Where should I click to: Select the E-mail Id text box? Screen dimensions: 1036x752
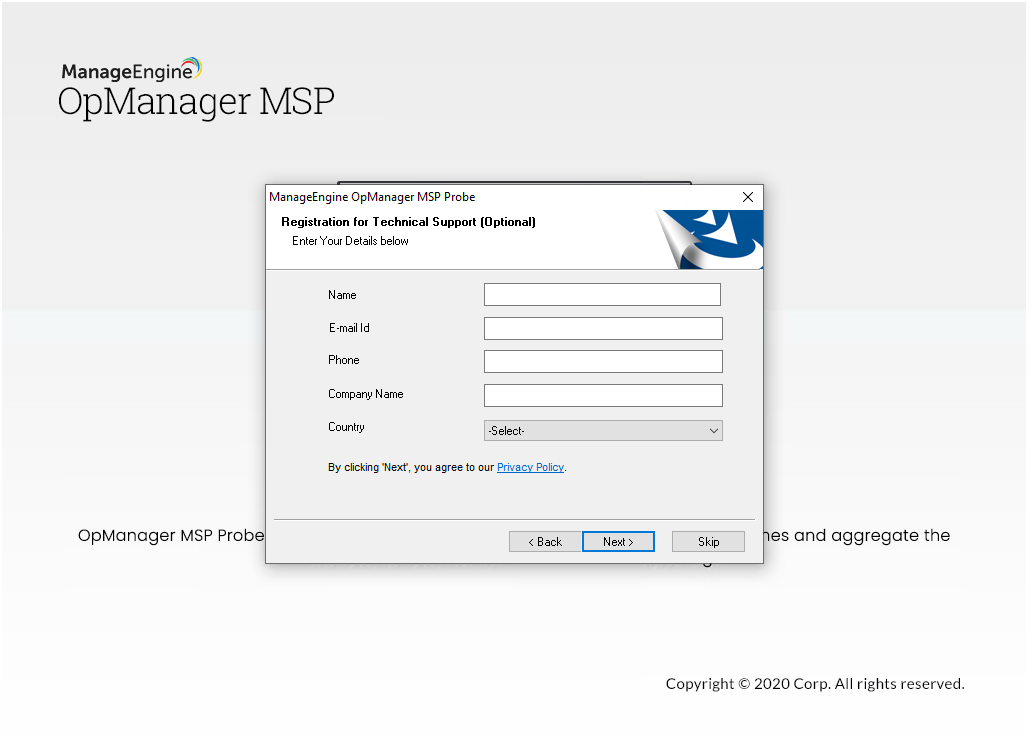(x=602, y=327)
